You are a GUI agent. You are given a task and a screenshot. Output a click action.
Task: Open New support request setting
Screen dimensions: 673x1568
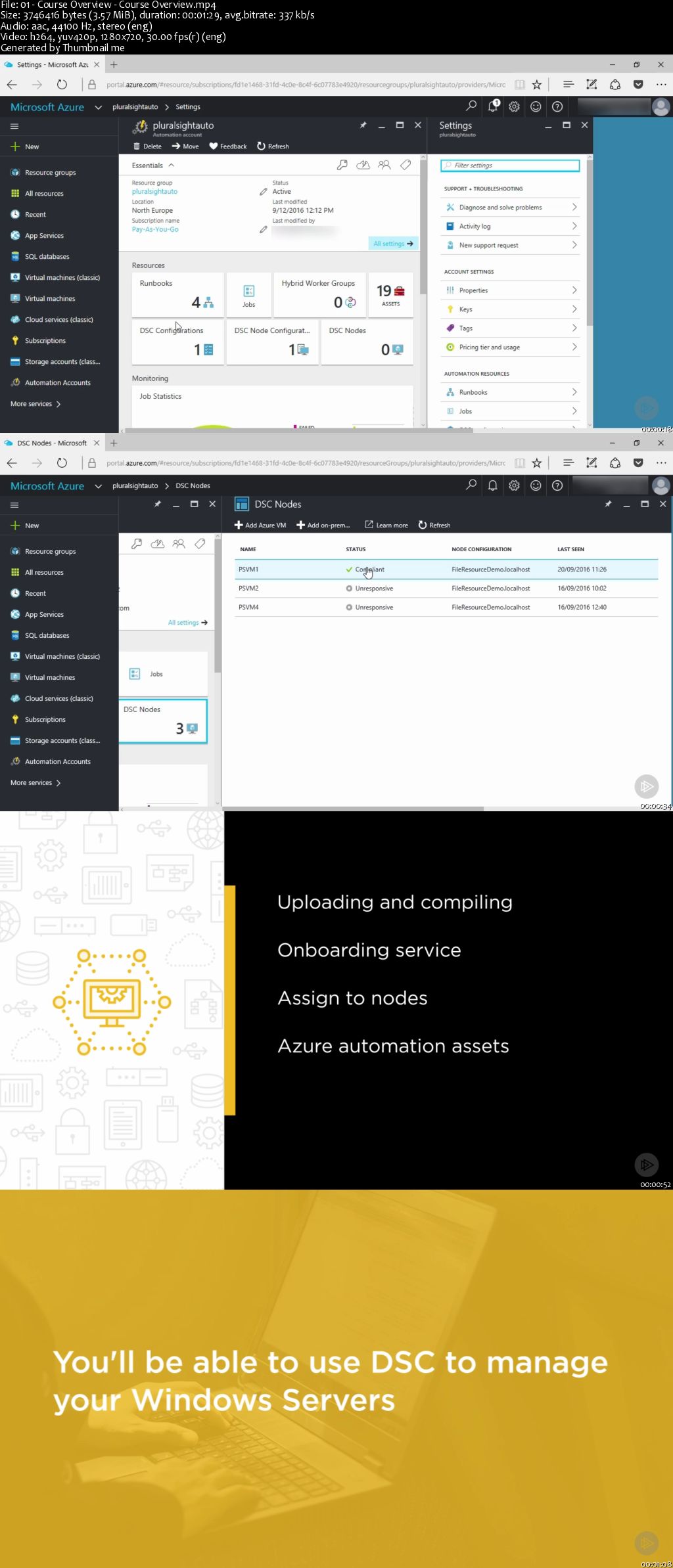point(511,245)
